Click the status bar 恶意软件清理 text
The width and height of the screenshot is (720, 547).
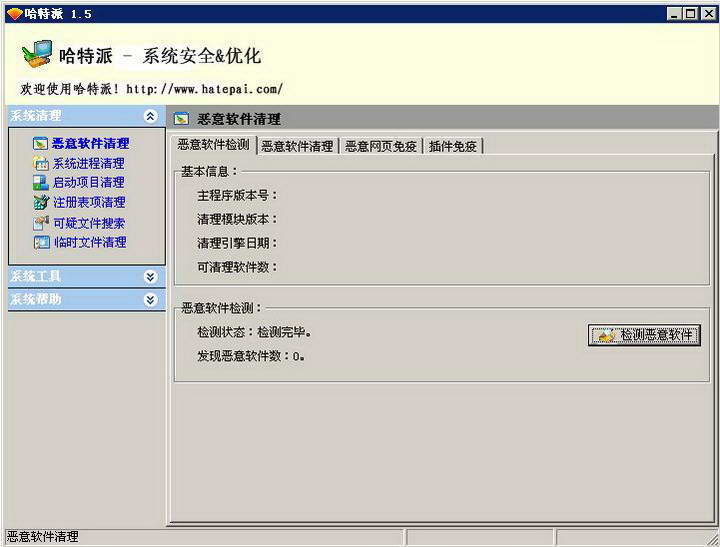point(43,537)
